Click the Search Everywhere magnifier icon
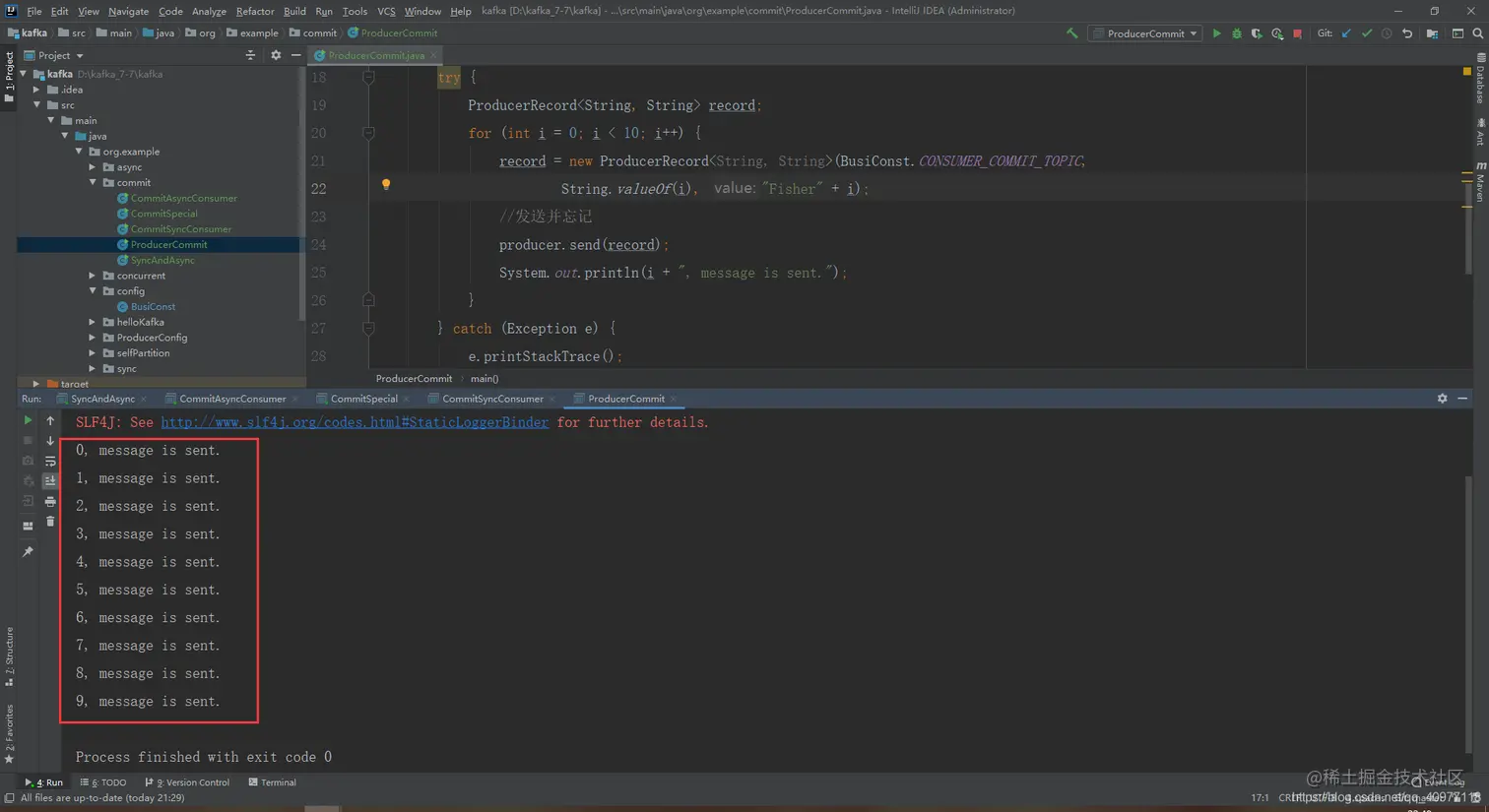The width and height of the screenshot is (1489, 812). (1477, 33)
